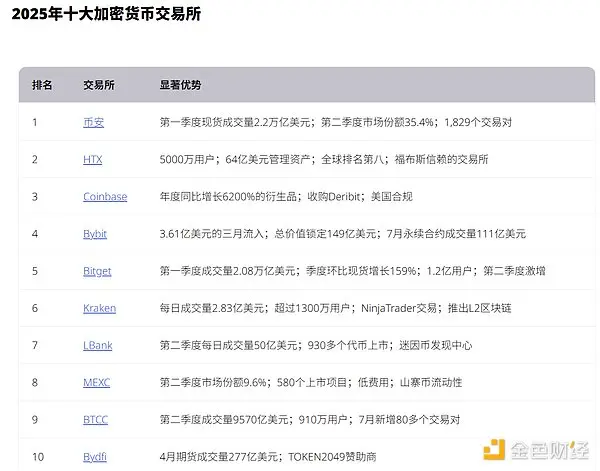
Task: Open the Bydfi exchange link
Action: pos(95,456)
